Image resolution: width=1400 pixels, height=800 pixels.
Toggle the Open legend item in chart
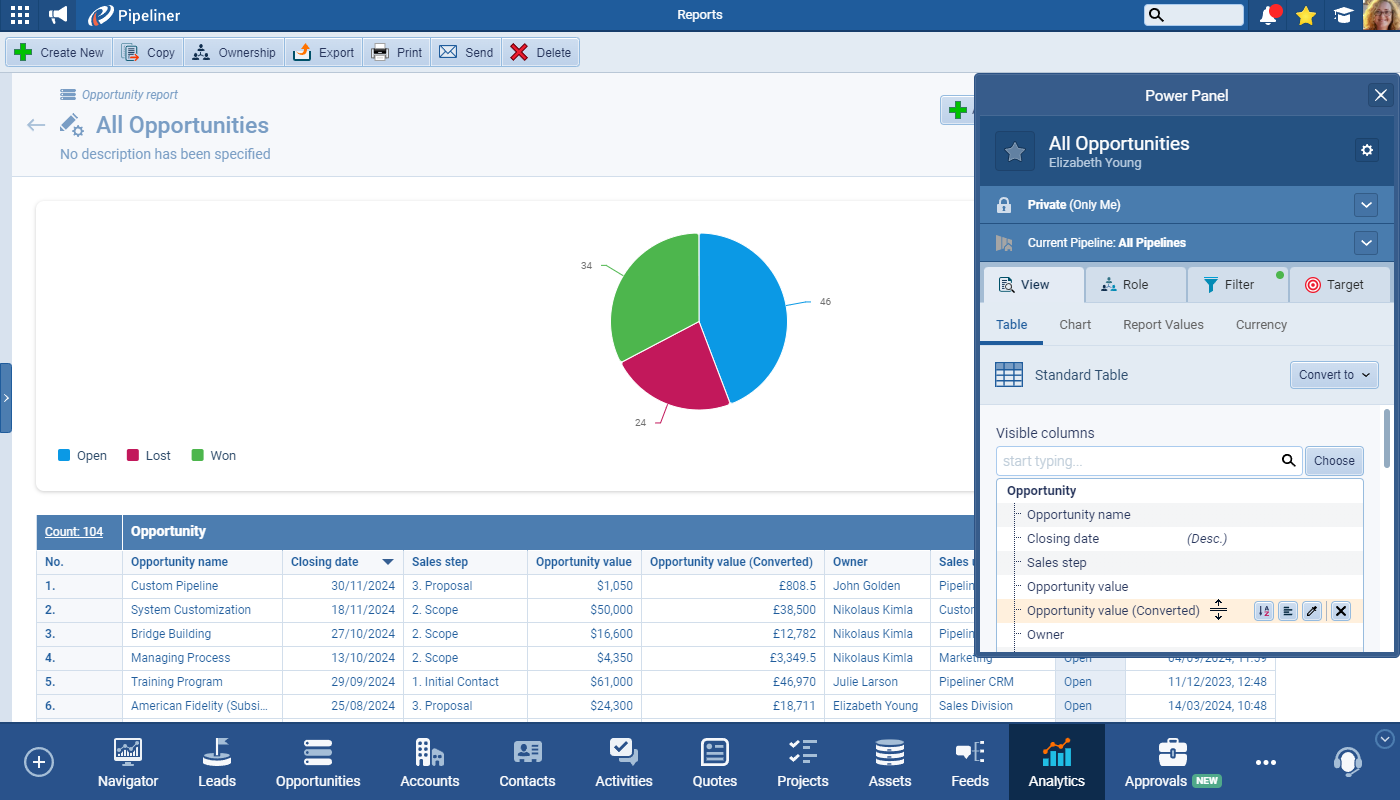pyautogui.click(x=82, y=455)
